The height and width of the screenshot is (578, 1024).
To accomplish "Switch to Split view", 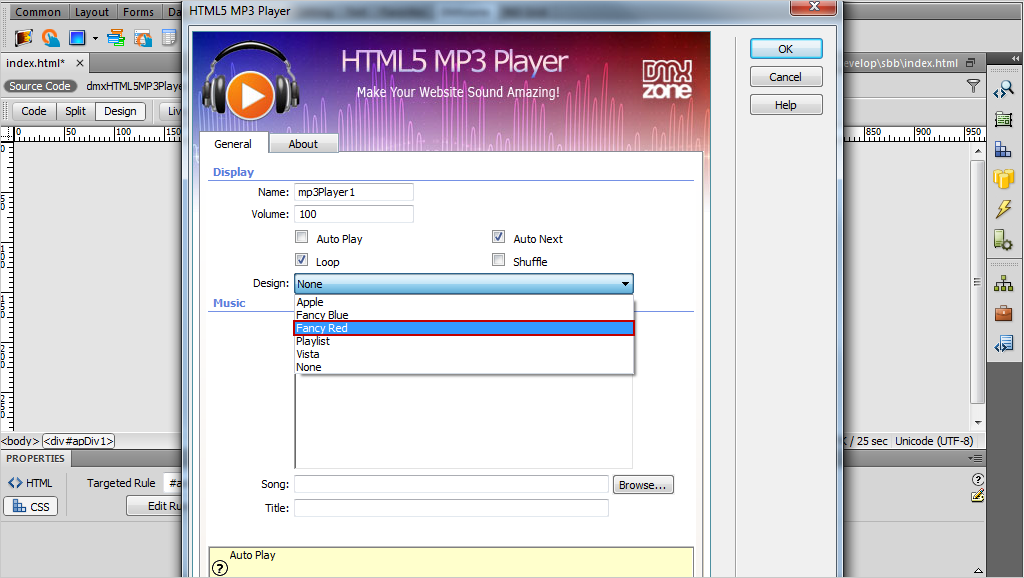I will click(75, 111).
